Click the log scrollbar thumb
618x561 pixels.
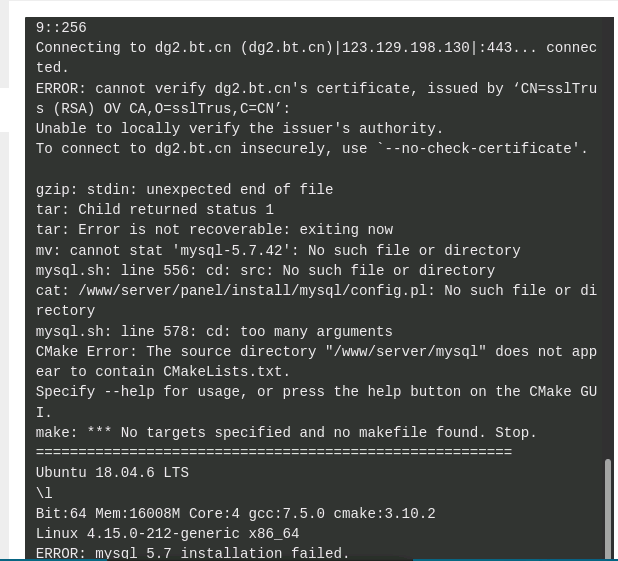[x=609, y=509]
